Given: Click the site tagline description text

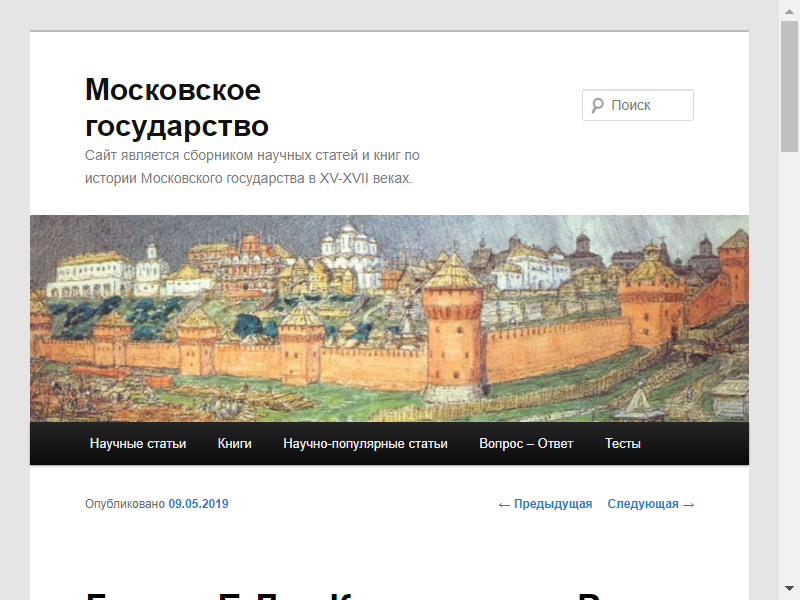Looking at the screenshot, I should coord(252,167).
